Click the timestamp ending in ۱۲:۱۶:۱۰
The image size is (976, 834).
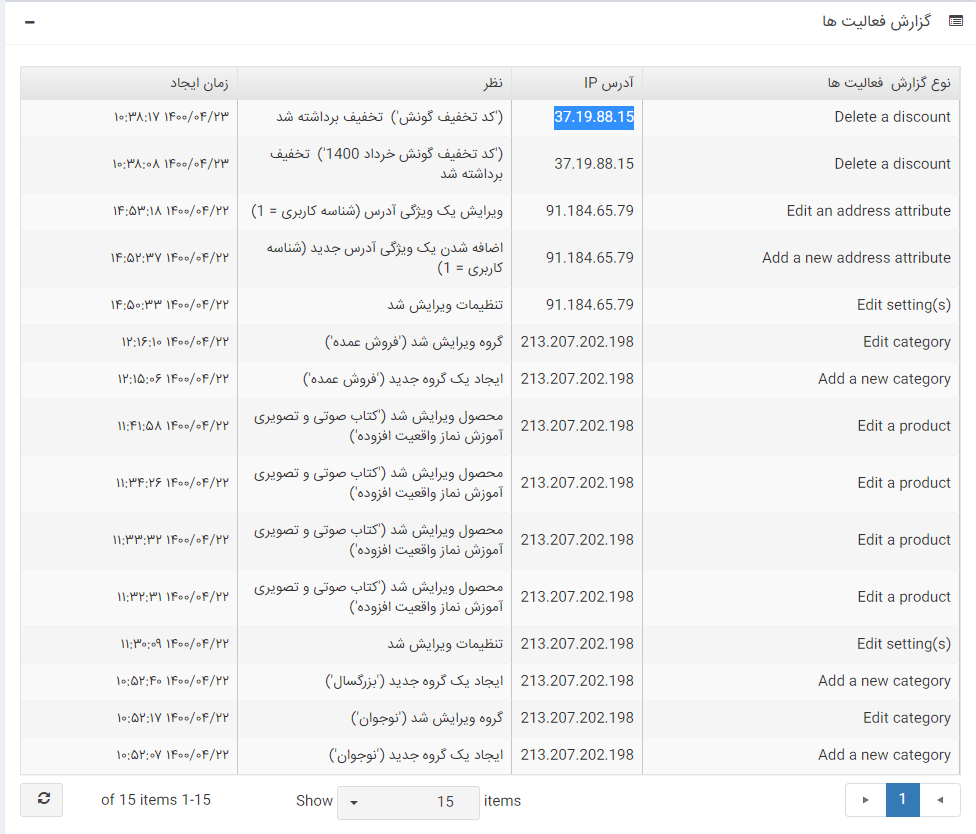click(x=171, y=342)
